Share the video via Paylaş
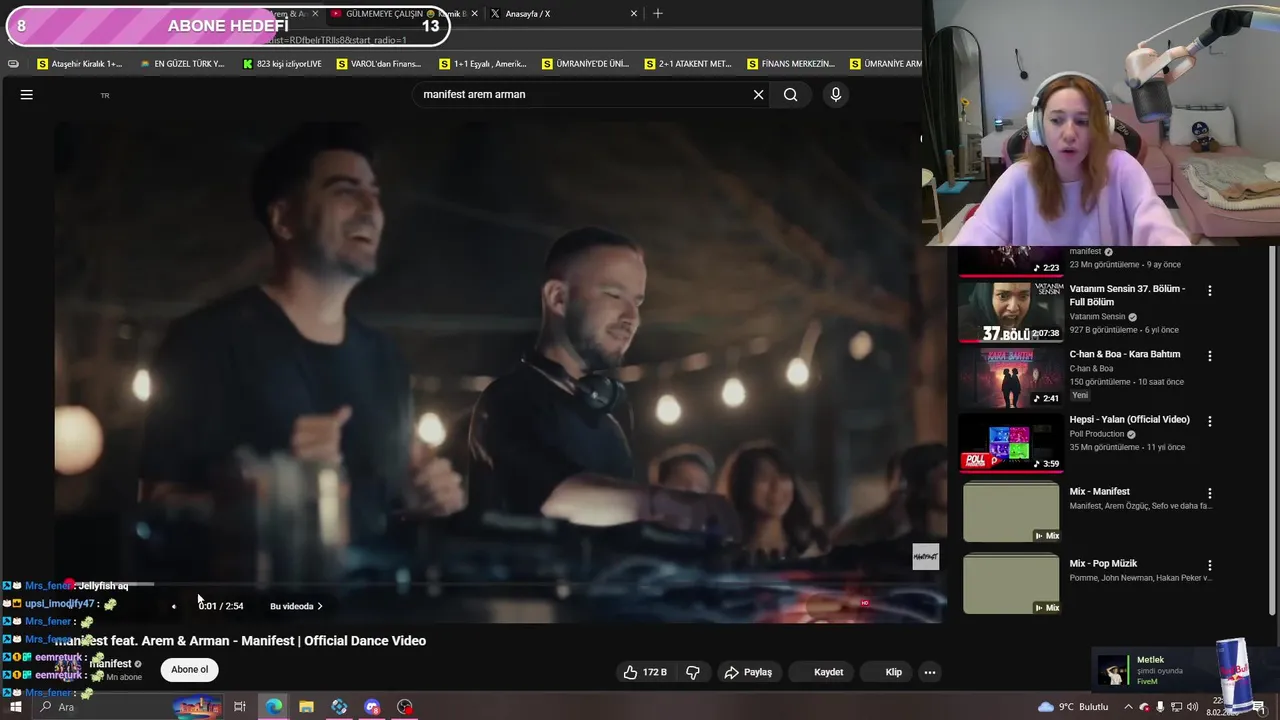 (748, 672)
